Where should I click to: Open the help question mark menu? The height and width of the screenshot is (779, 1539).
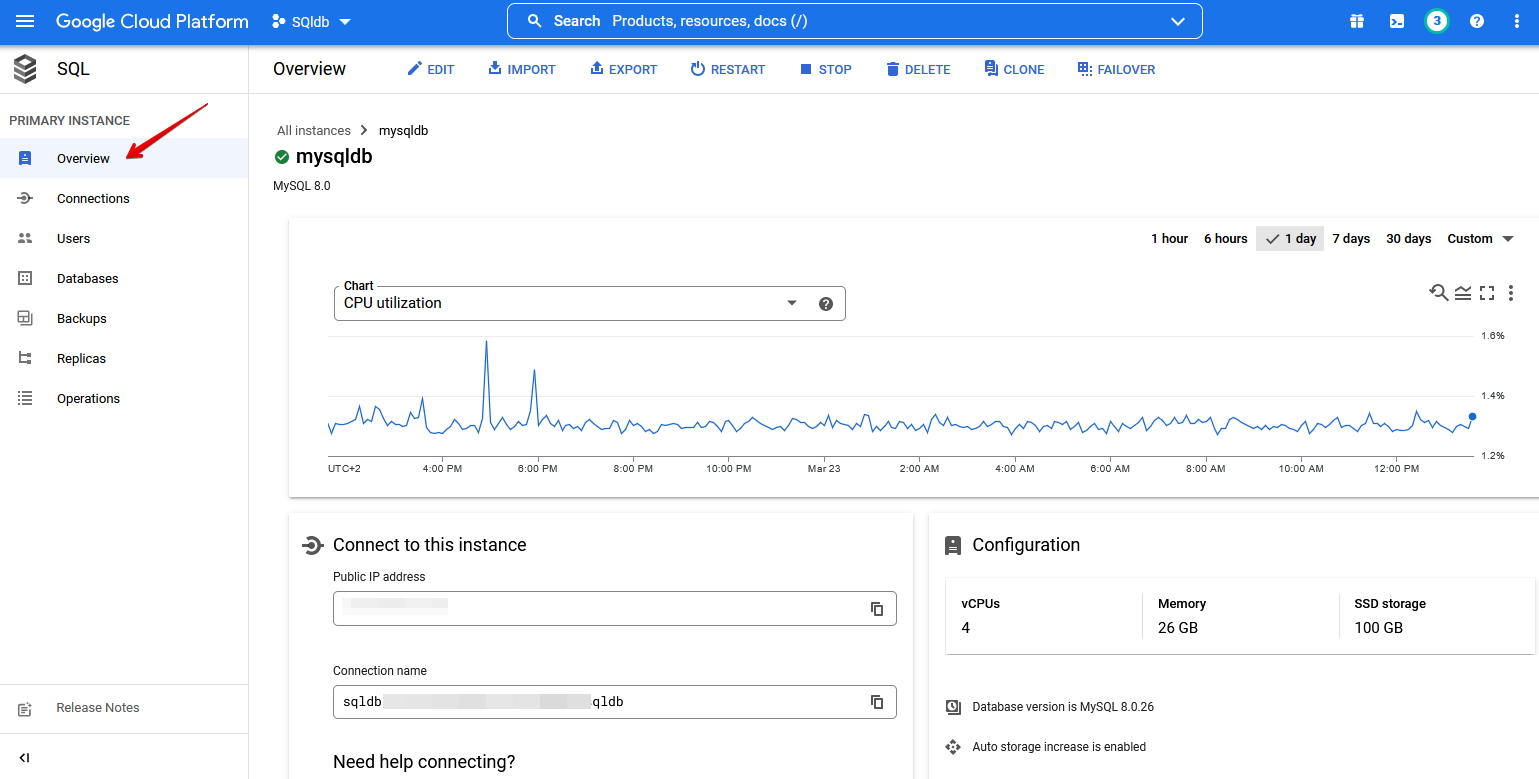pos(1477,21)
